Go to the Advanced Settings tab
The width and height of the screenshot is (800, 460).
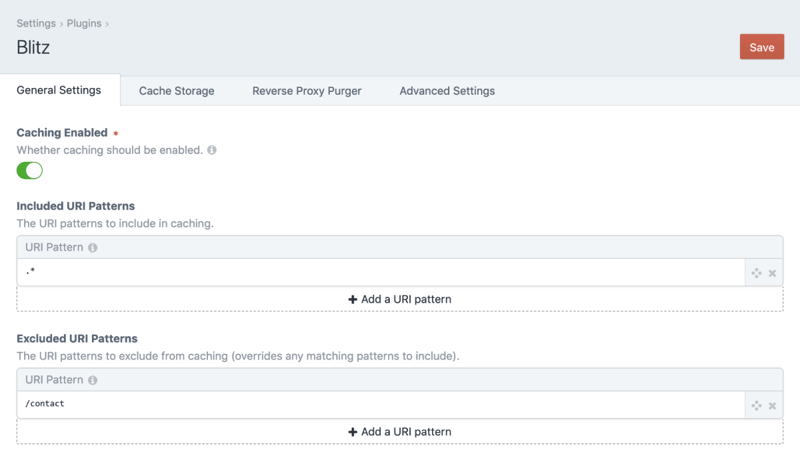447,91
